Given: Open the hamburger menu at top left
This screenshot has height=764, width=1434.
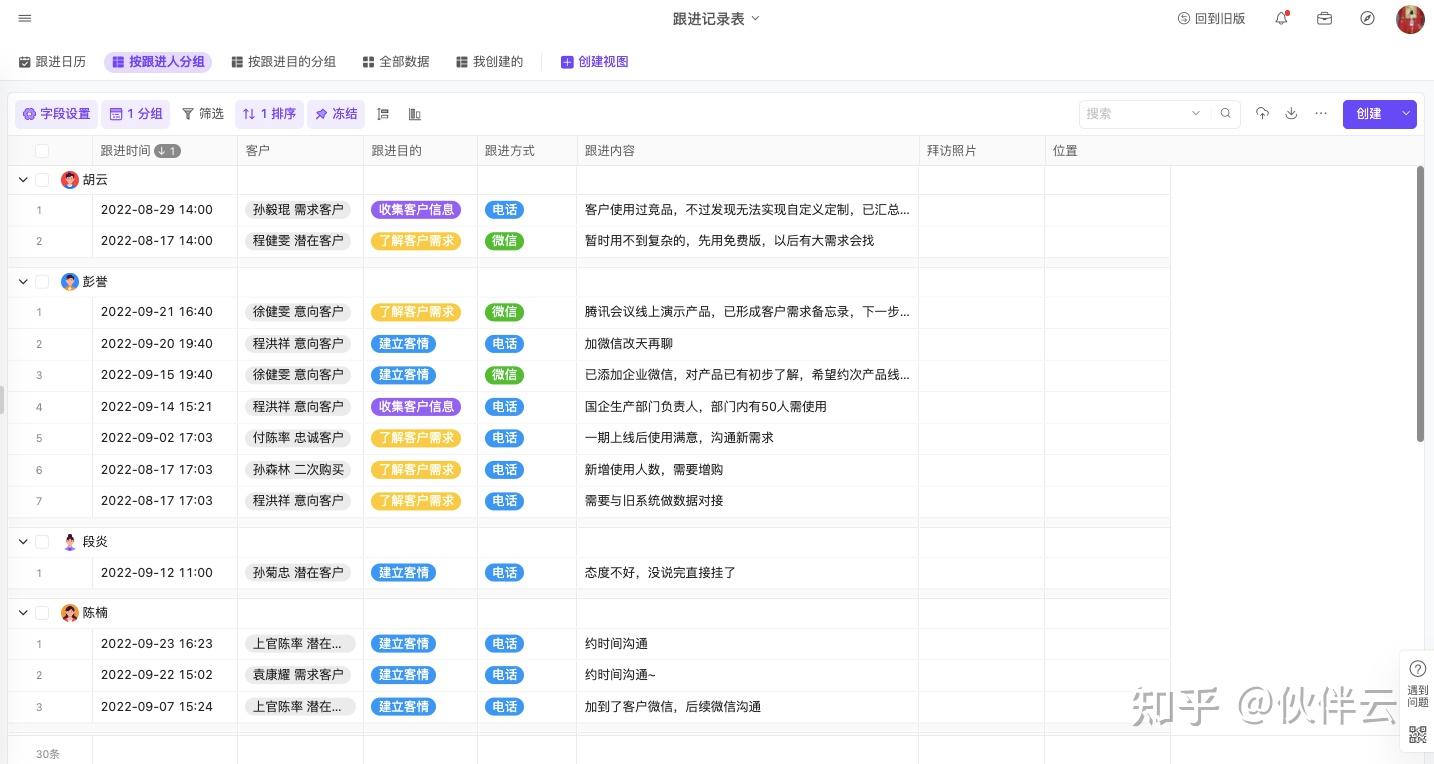Looking at the screenshot, I should [25, 18].
